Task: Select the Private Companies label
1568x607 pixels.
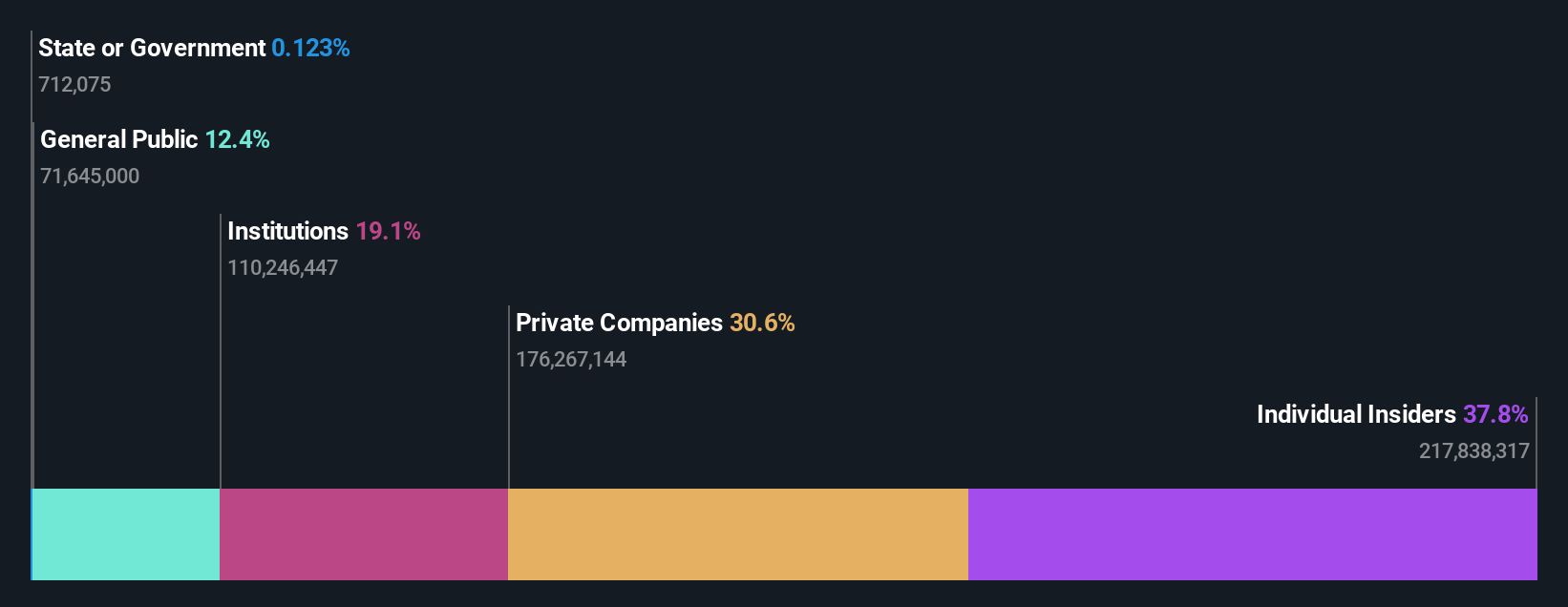Action: pyautogui.click(x=619, y=323)
